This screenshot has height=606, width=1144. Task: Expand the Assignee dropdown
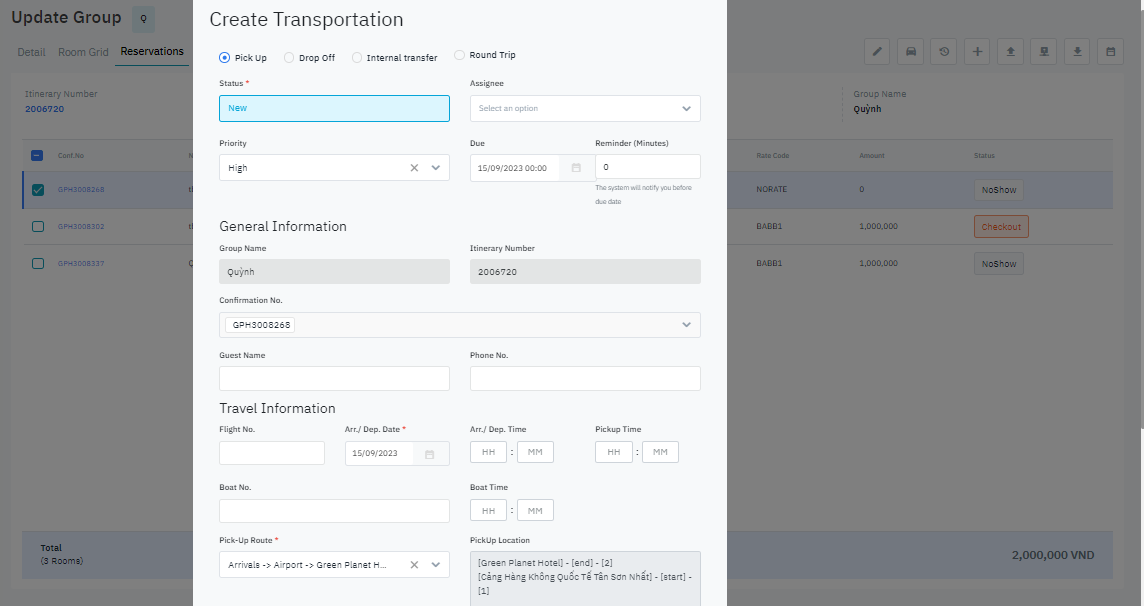coord(686,108)
